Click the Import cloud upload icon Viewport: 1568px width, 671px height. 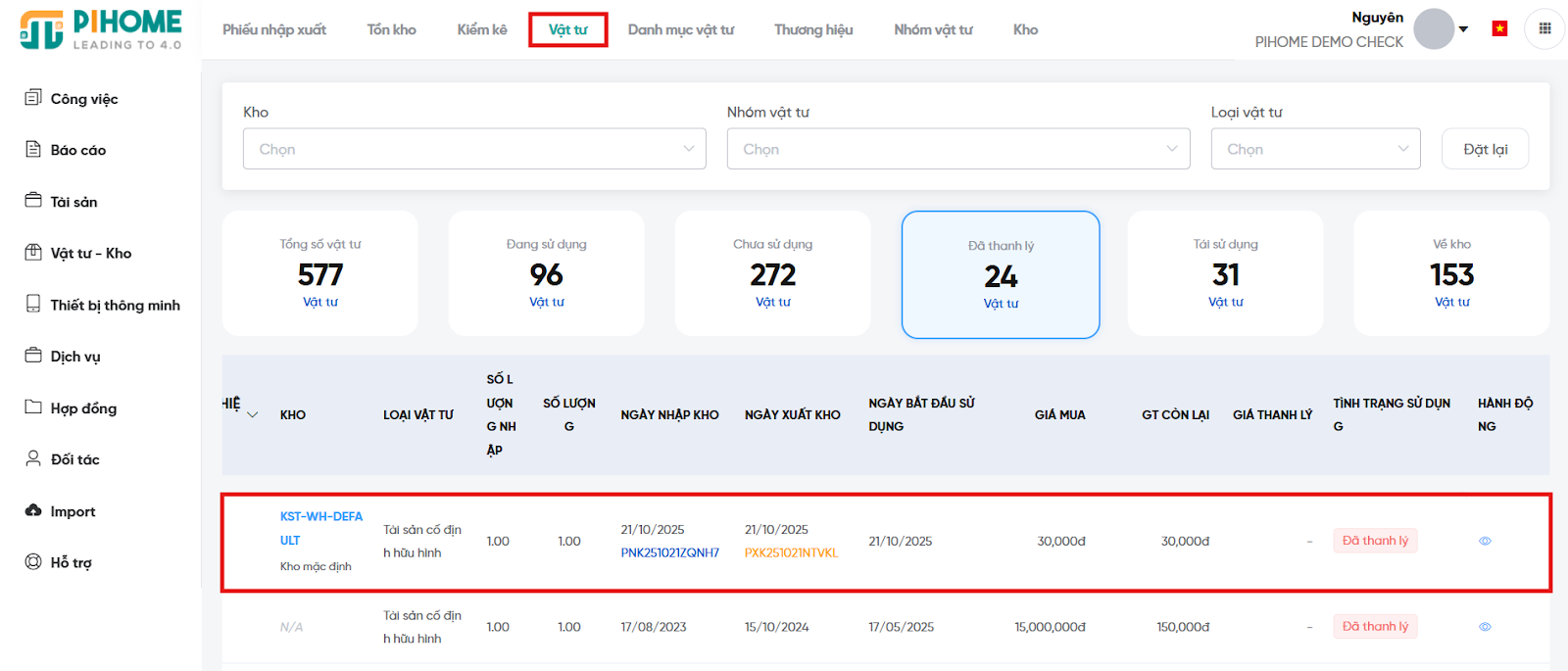[x=33, y=510]
